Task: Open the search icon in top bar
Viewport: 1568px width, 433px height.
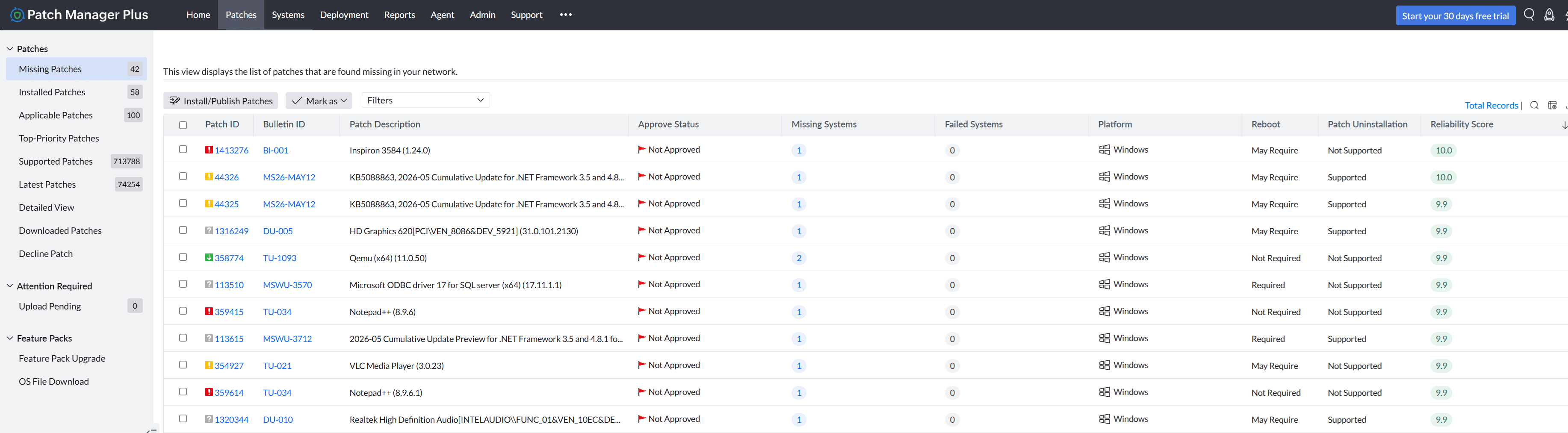Action: pos(1528,15)
